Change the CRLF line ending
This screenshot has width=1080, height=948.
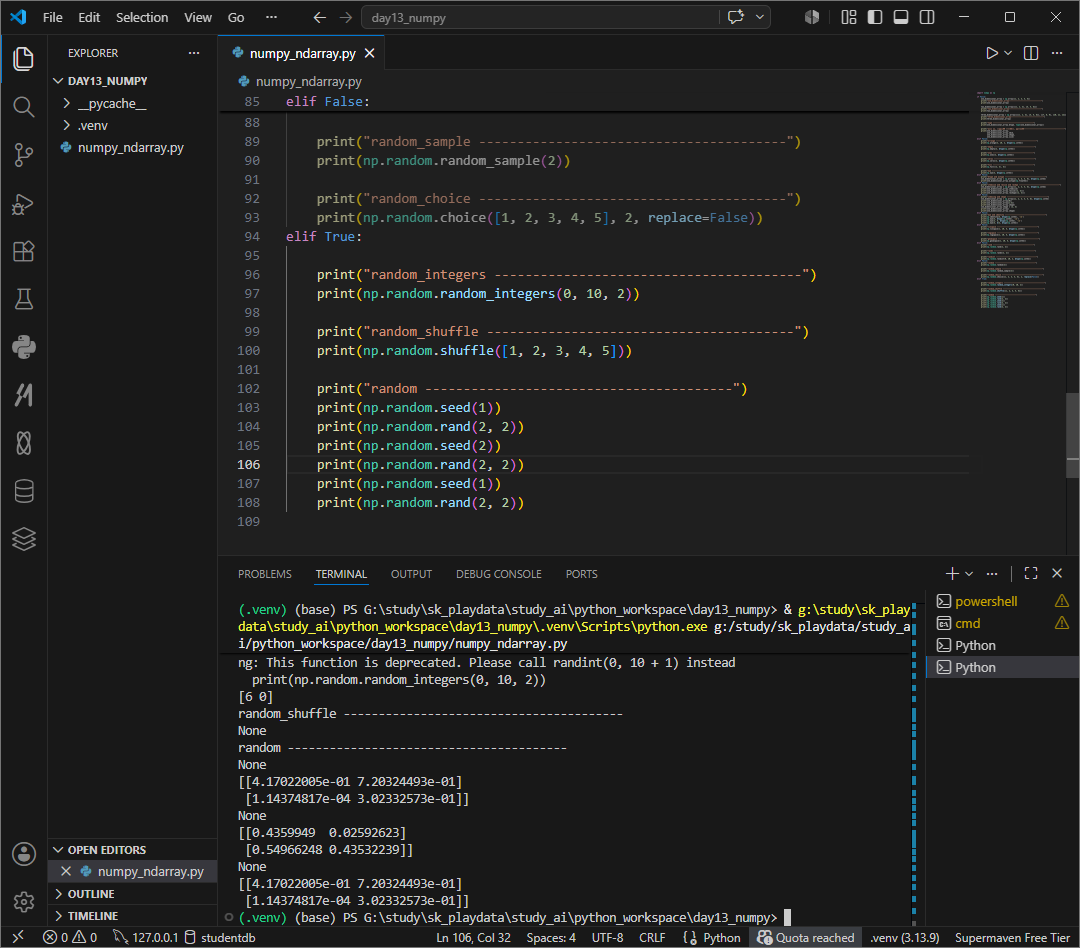[x=652, y=938]
